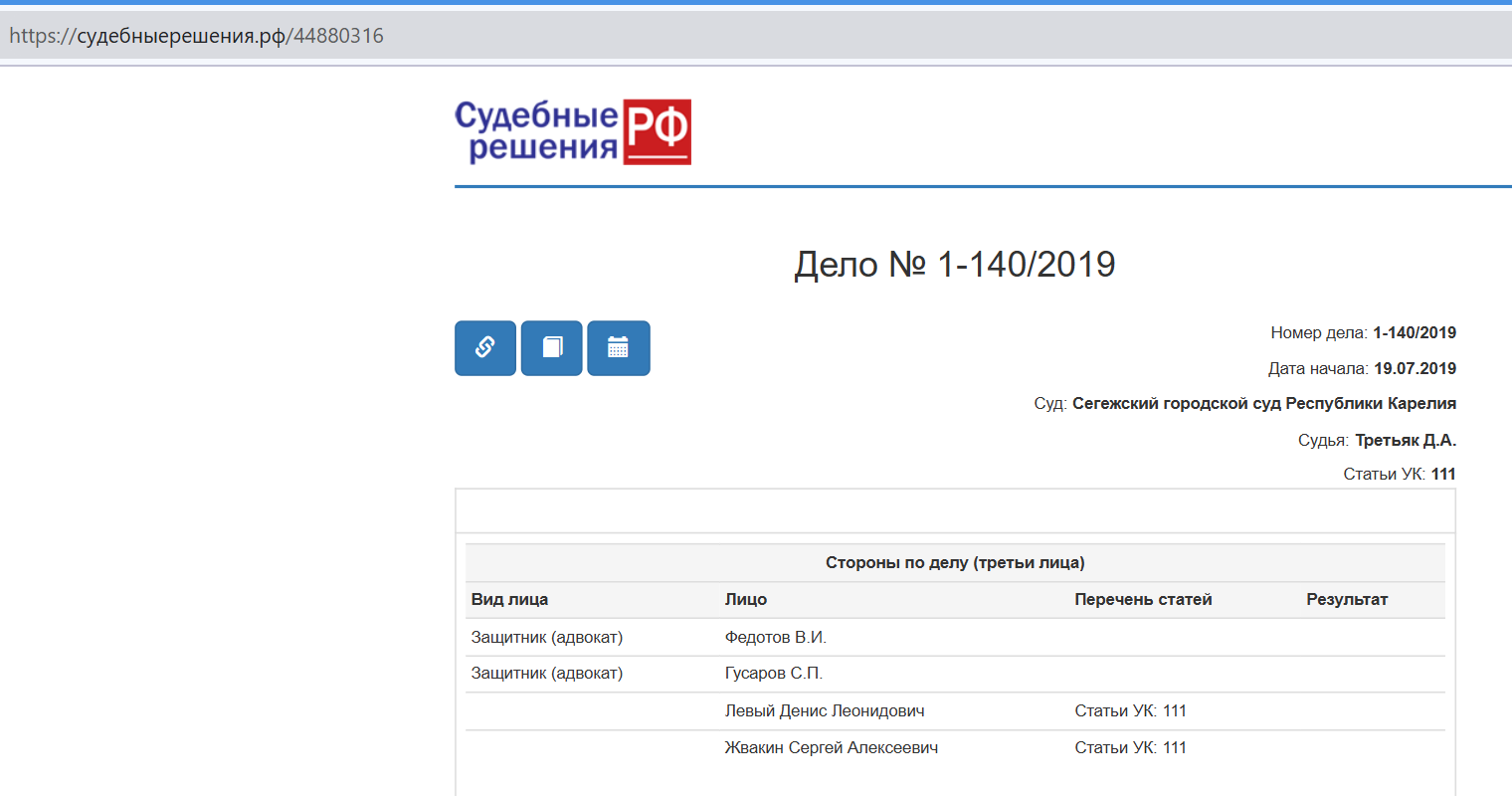
Task: Click the name Левый Денис Леонидович
Action: pyautogui.click(x=824, y=711)
